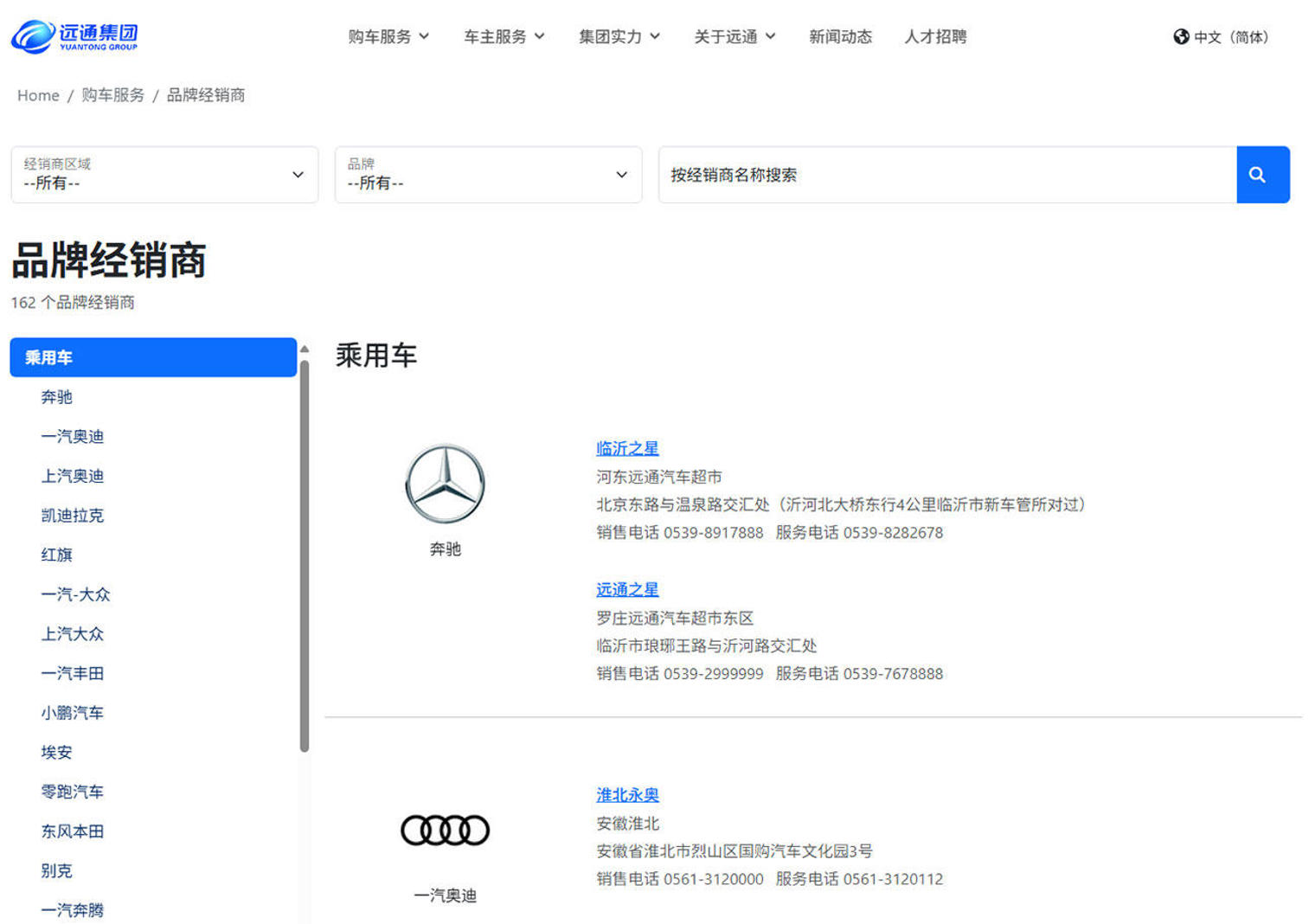
Task: Type in the dealer name search field
Action: pyautogui.click(x=947, y=175)
